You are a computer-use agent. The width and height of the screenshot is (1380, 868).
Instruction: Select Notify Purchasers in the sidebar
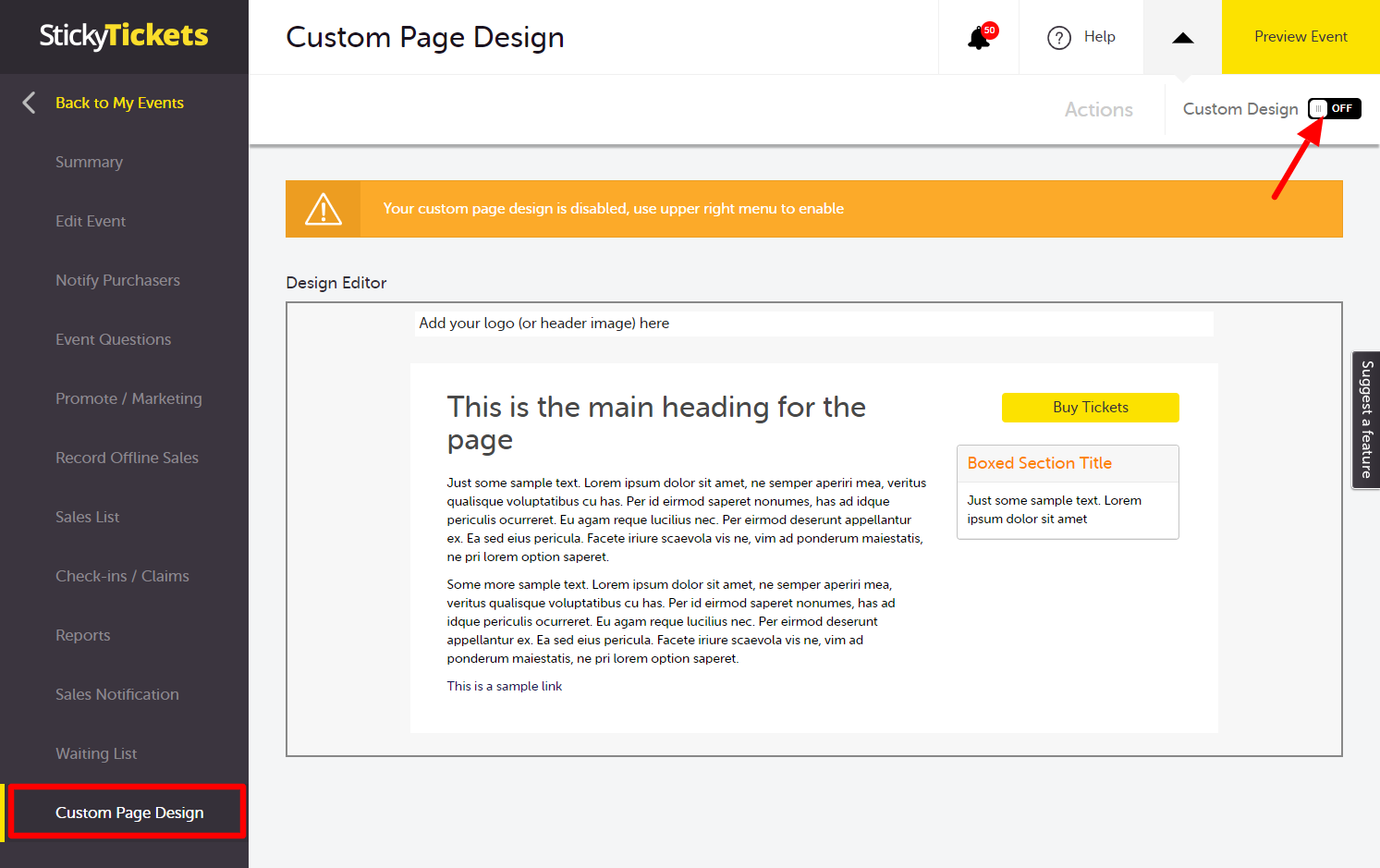tap(117, 280)
